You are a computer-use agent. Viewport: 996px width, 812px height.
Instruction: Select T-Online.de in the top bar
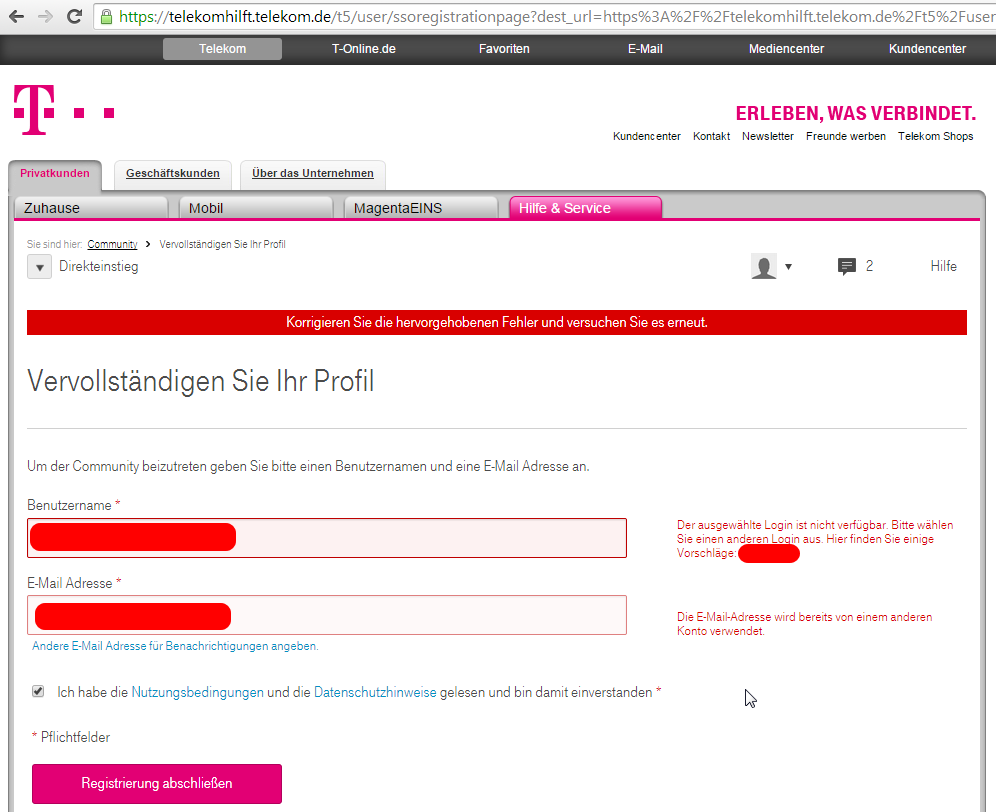tap(363, 47)
